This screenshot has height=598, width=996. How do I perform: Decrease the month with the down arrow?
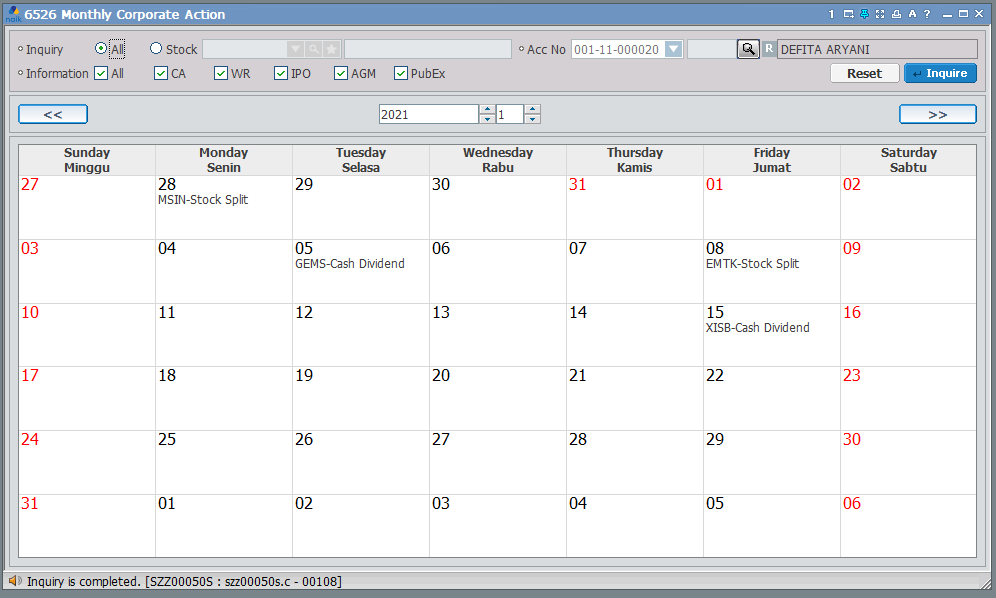[533, 119]
